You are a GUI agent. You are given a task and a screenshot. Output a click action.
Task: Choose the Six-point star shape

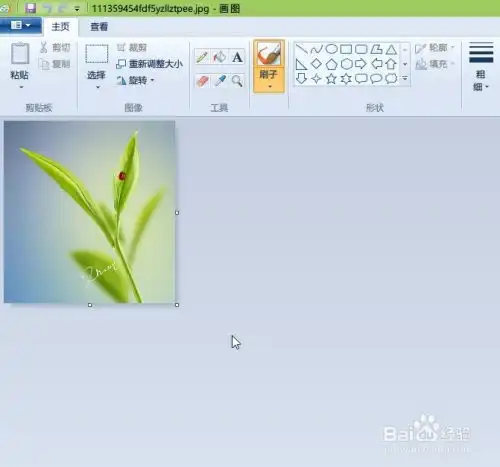click(346, 79)
